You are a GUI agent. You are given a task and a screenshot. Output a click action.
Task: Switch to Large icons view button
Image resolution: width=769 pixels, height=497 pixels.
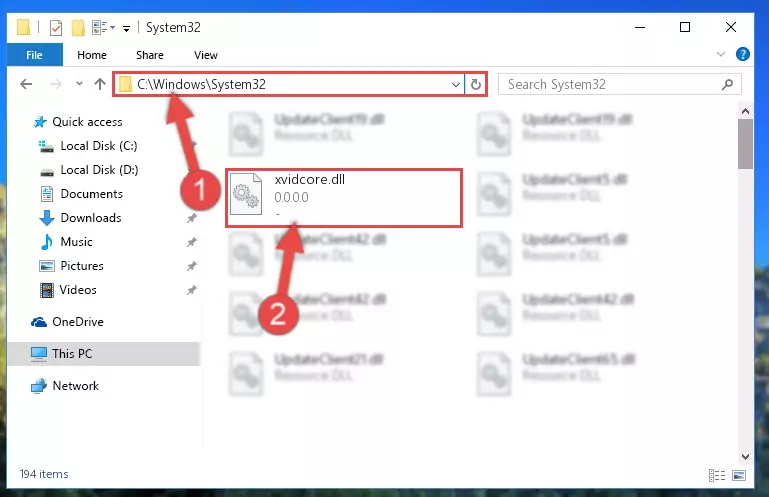click(x=739, y=475)
